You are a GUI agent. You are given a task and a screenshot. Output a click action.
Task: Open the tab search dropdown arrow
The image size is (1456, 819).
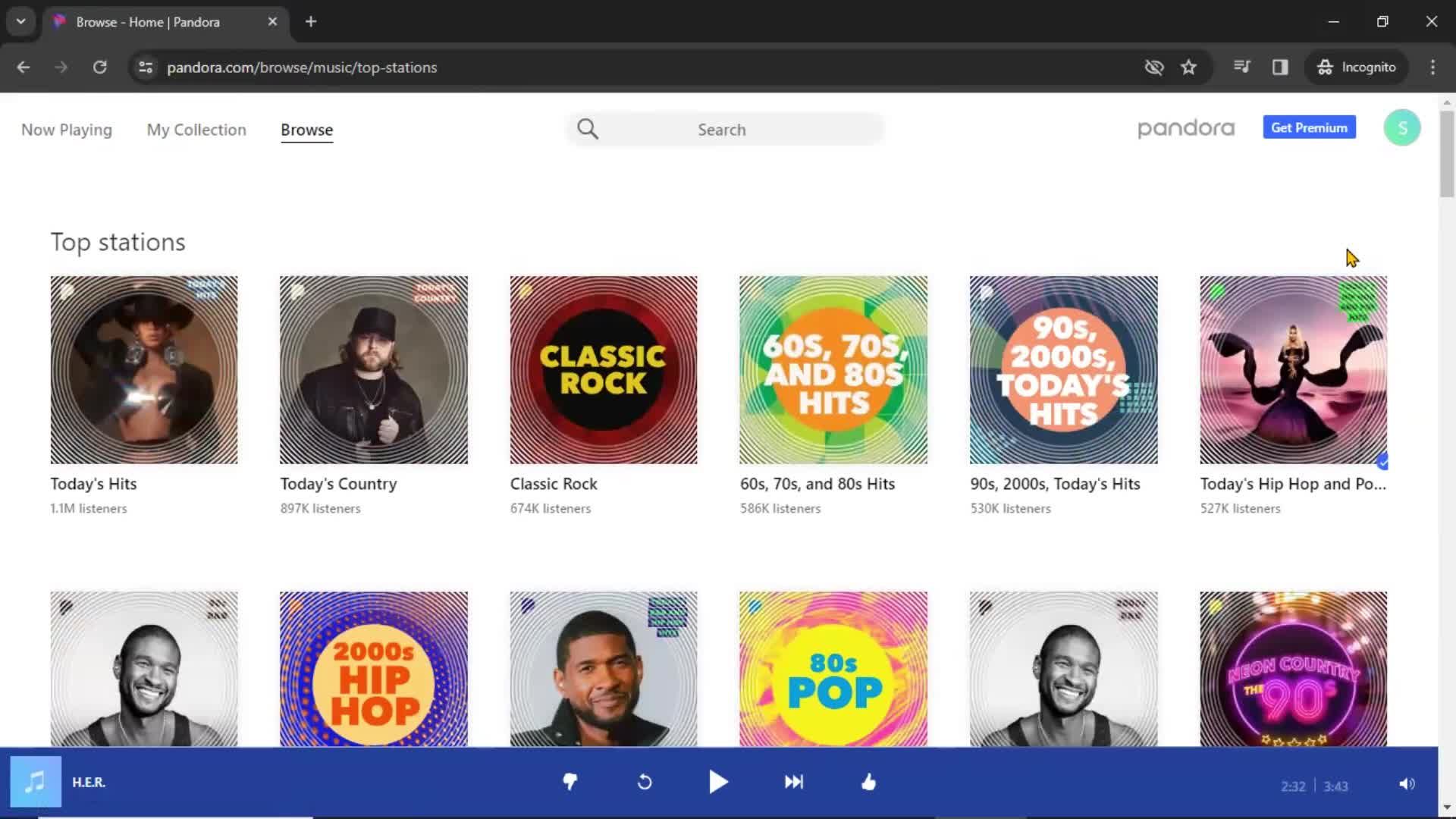[21, 21]
